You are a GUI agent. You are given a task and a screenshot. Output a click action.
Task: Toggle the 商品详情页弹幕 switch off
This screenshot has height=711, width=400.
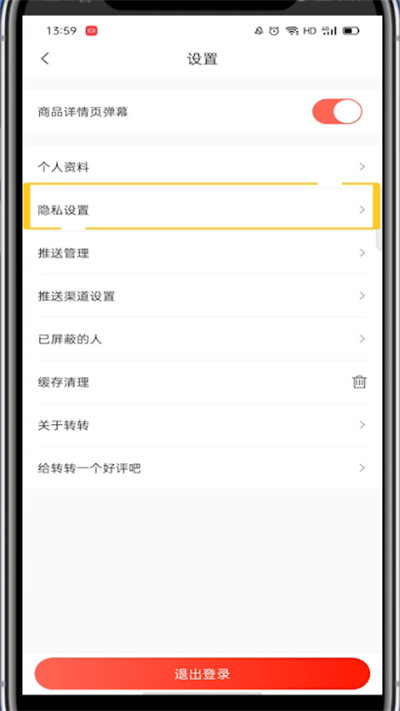[337, 112]
